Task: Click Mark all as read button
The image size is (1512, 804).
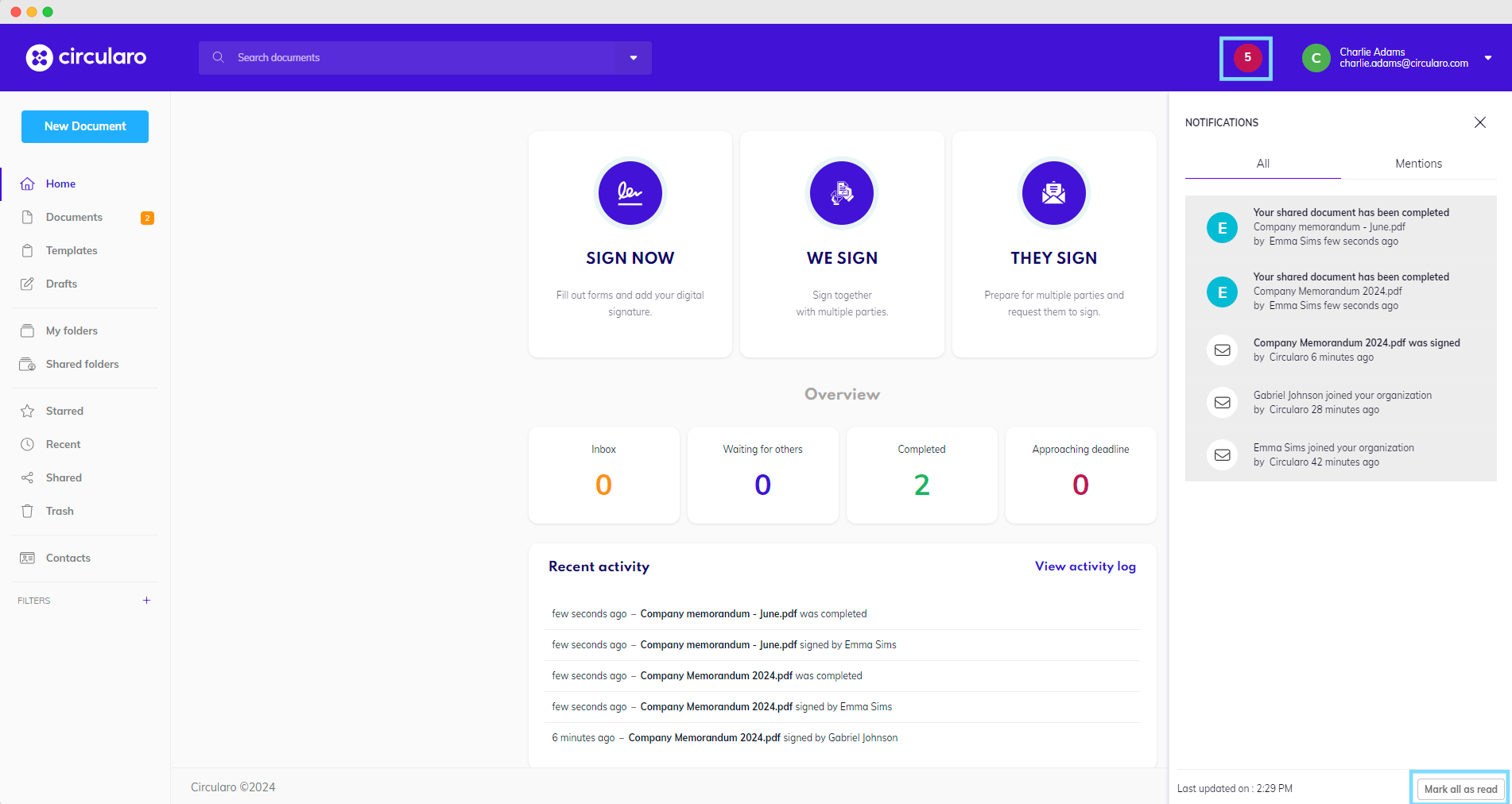Action: point(1460,789)
